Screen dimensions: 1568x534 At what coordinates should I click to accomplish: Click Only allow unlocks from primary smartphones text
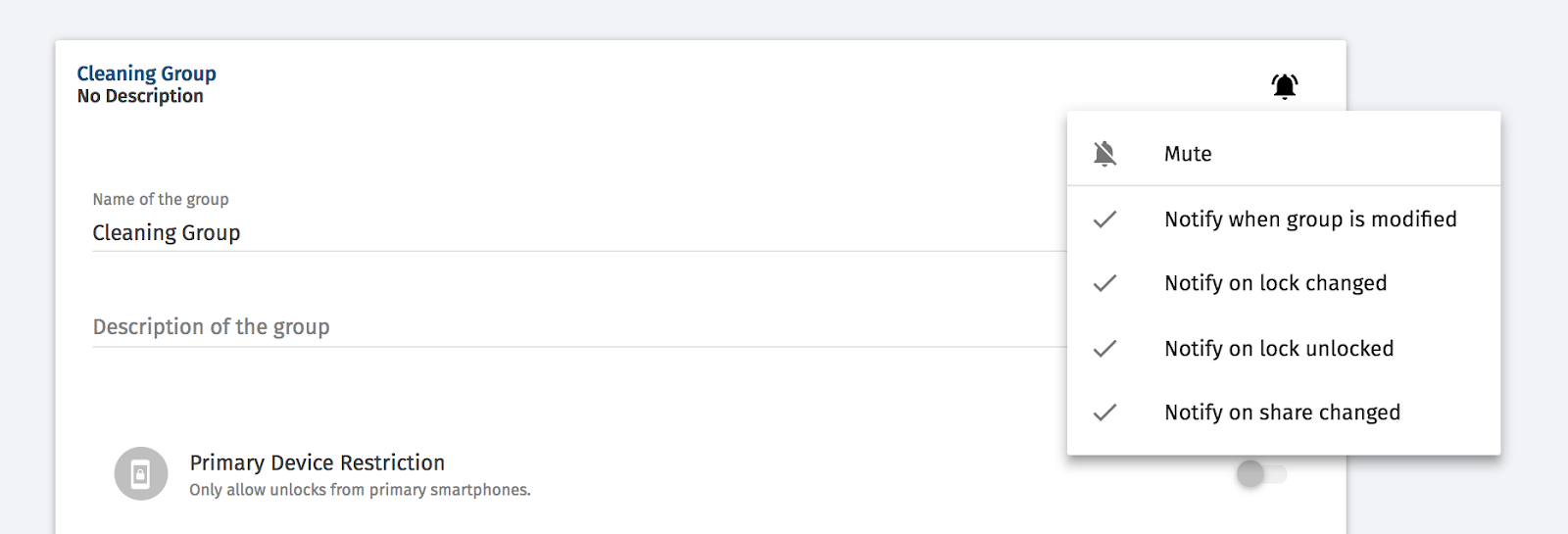coord(360,490)
